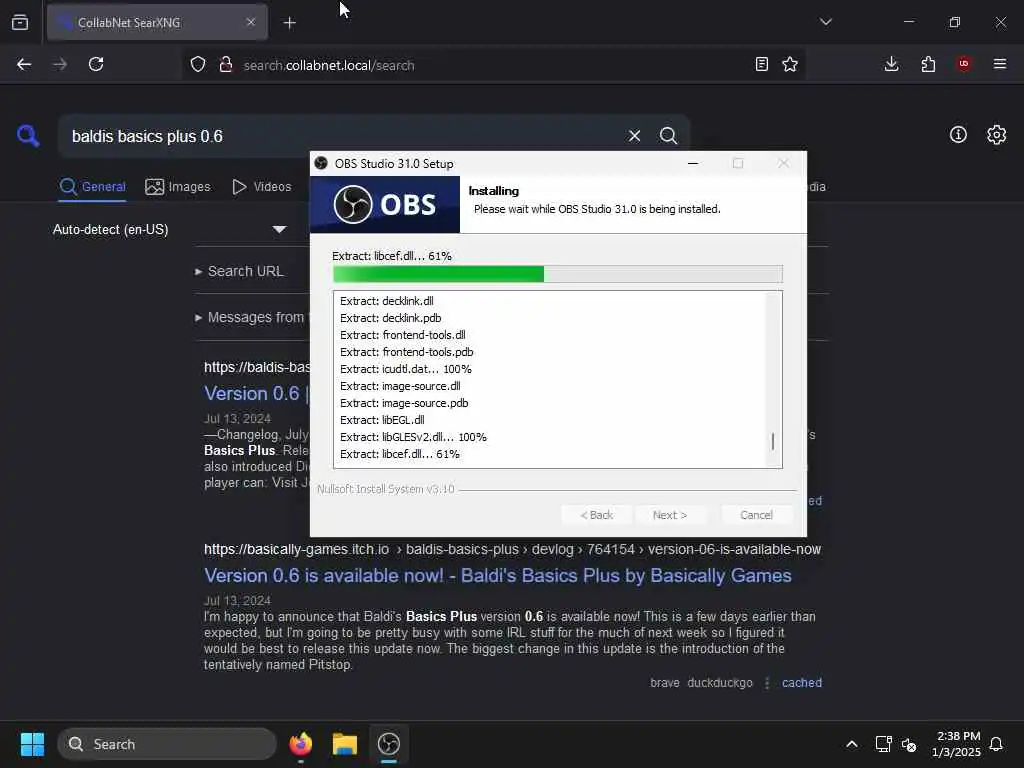Open the cached link of the second result
This screenshot has width=1024, height=768.
[x=802, y=682]
